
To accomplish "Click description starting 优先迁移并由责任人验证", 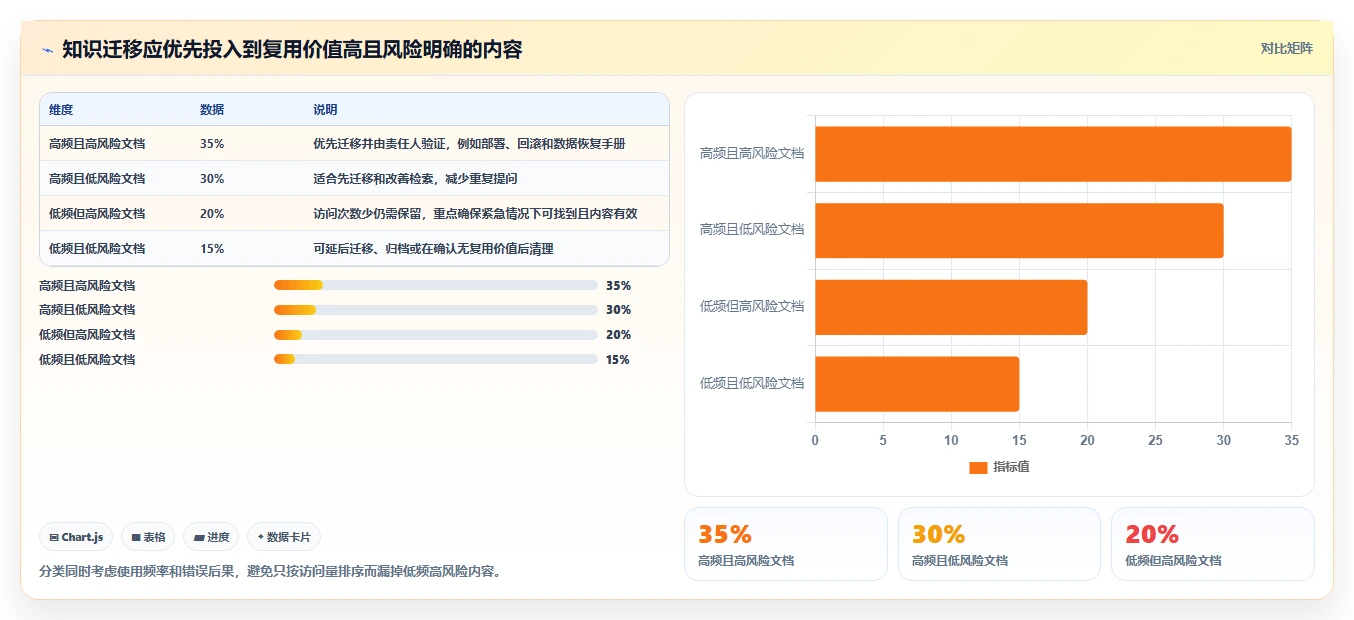I will 469,144.
